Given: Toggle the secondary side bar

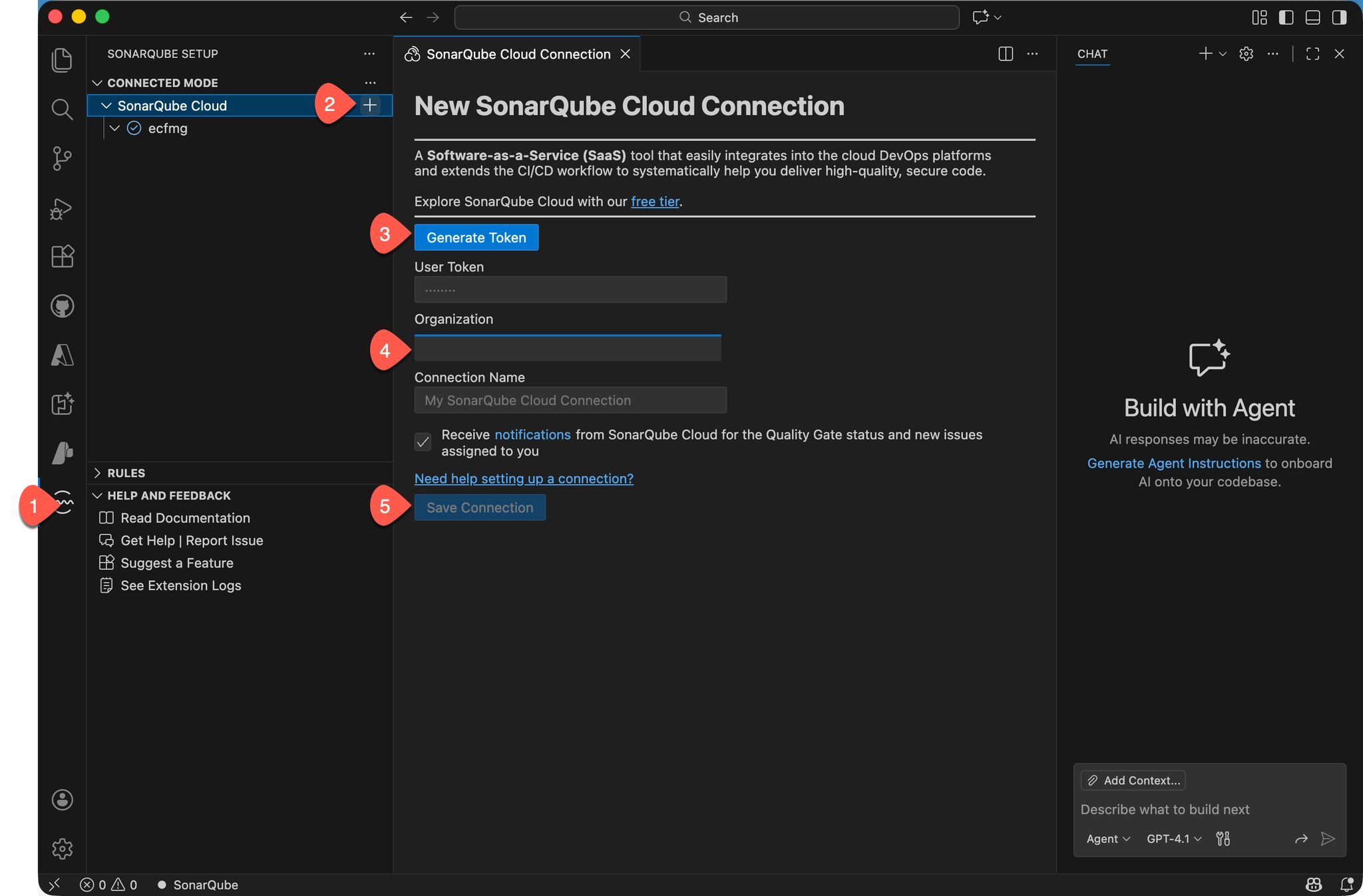Looking at the screenshot, I should [1339, 17].
